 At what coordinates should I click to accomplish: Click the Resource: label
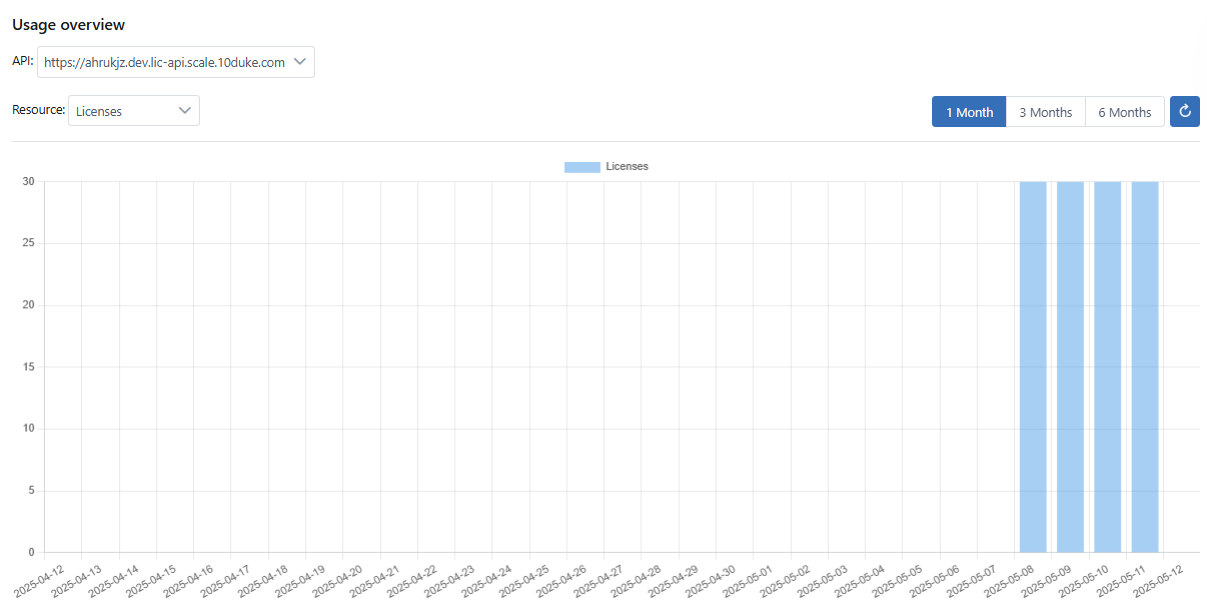(x=38, y=110)
